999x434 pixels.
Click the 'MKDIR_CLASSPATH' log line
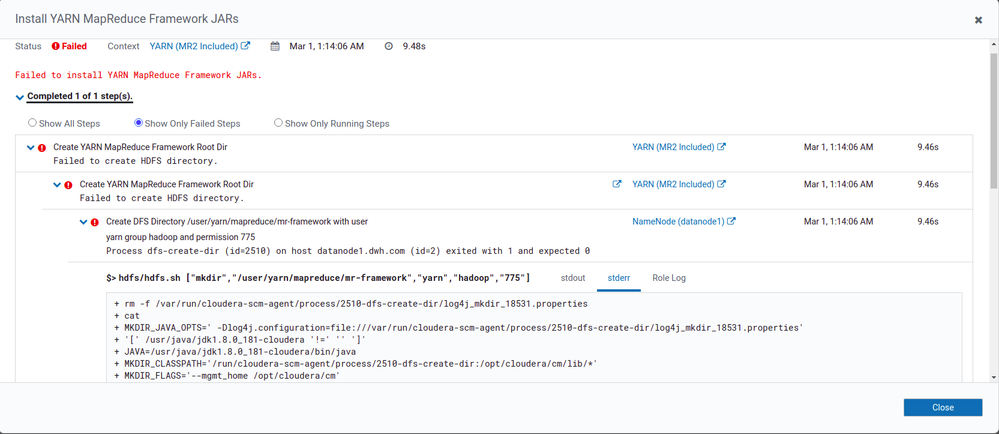(356, 364)
